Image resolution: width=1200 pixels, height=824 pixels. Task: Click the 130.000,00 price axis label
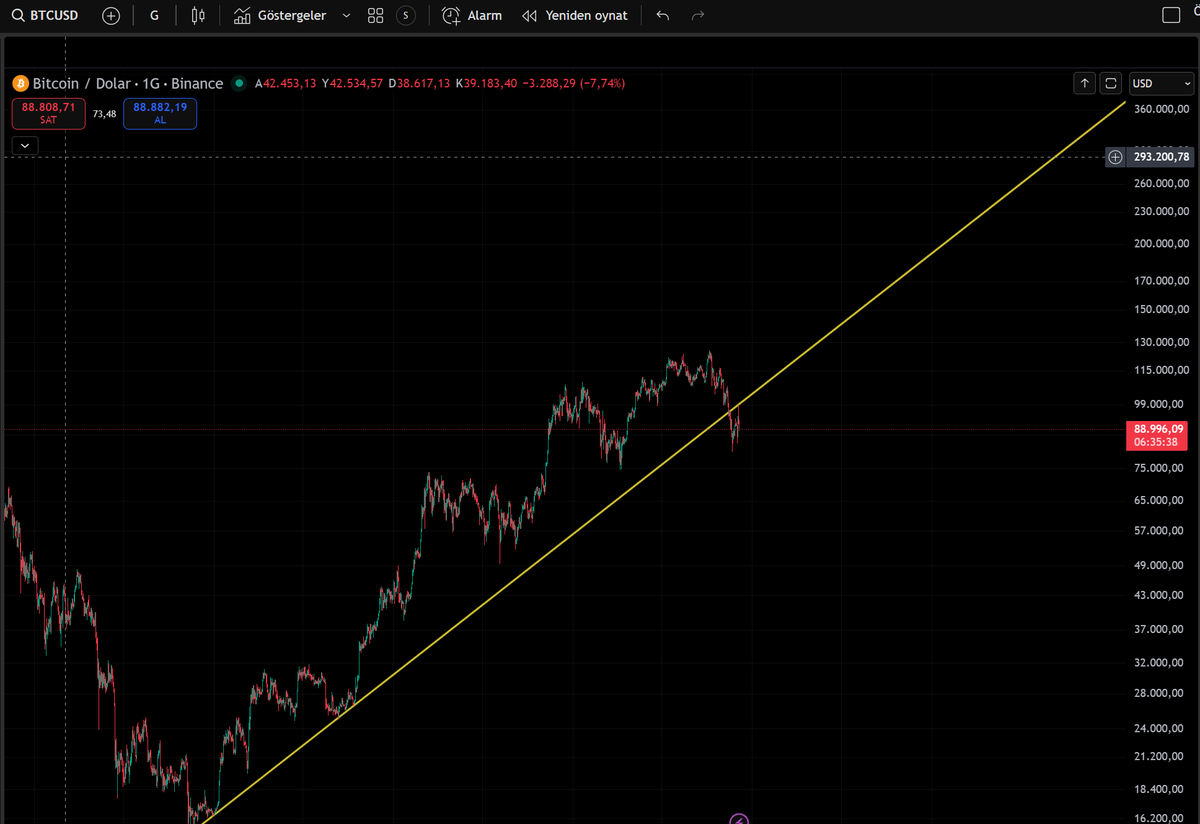point(1162,342)
